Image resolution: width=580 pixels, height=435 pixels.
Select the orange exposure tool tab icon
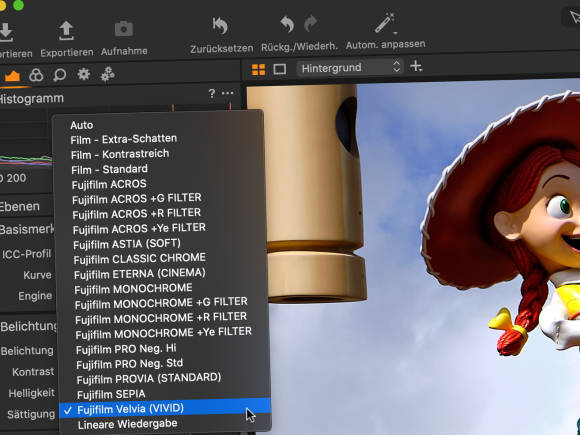[12, 76]
